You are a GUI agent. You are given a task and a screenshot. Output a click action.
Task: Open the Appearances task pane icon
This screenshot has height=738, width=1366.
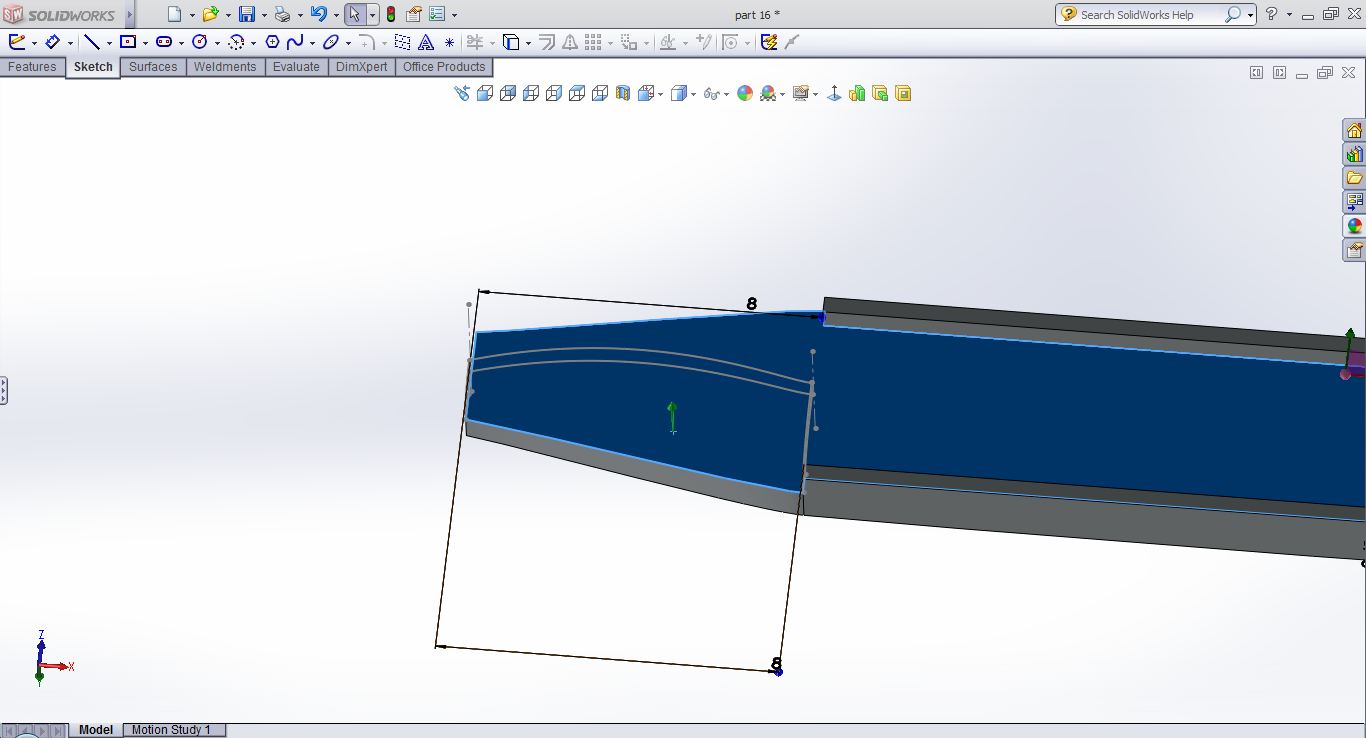point(1354,226)
